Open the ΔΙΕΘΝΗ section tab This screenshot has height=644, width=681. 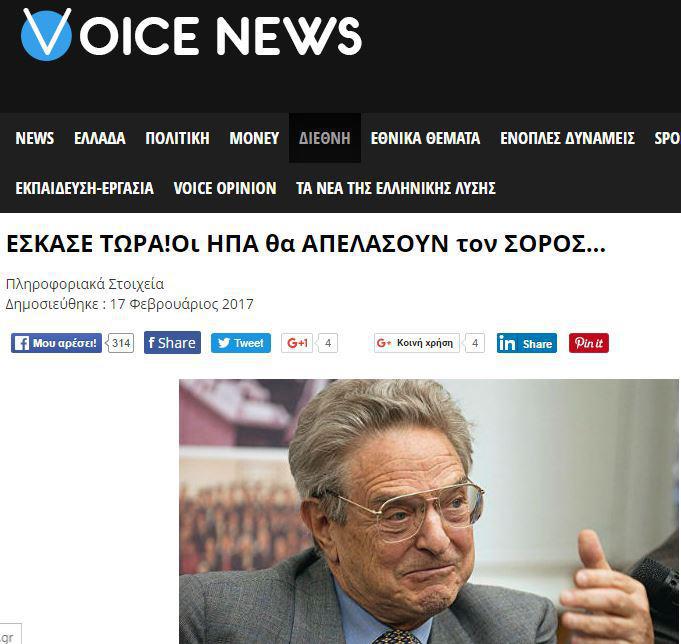(325, 138)
